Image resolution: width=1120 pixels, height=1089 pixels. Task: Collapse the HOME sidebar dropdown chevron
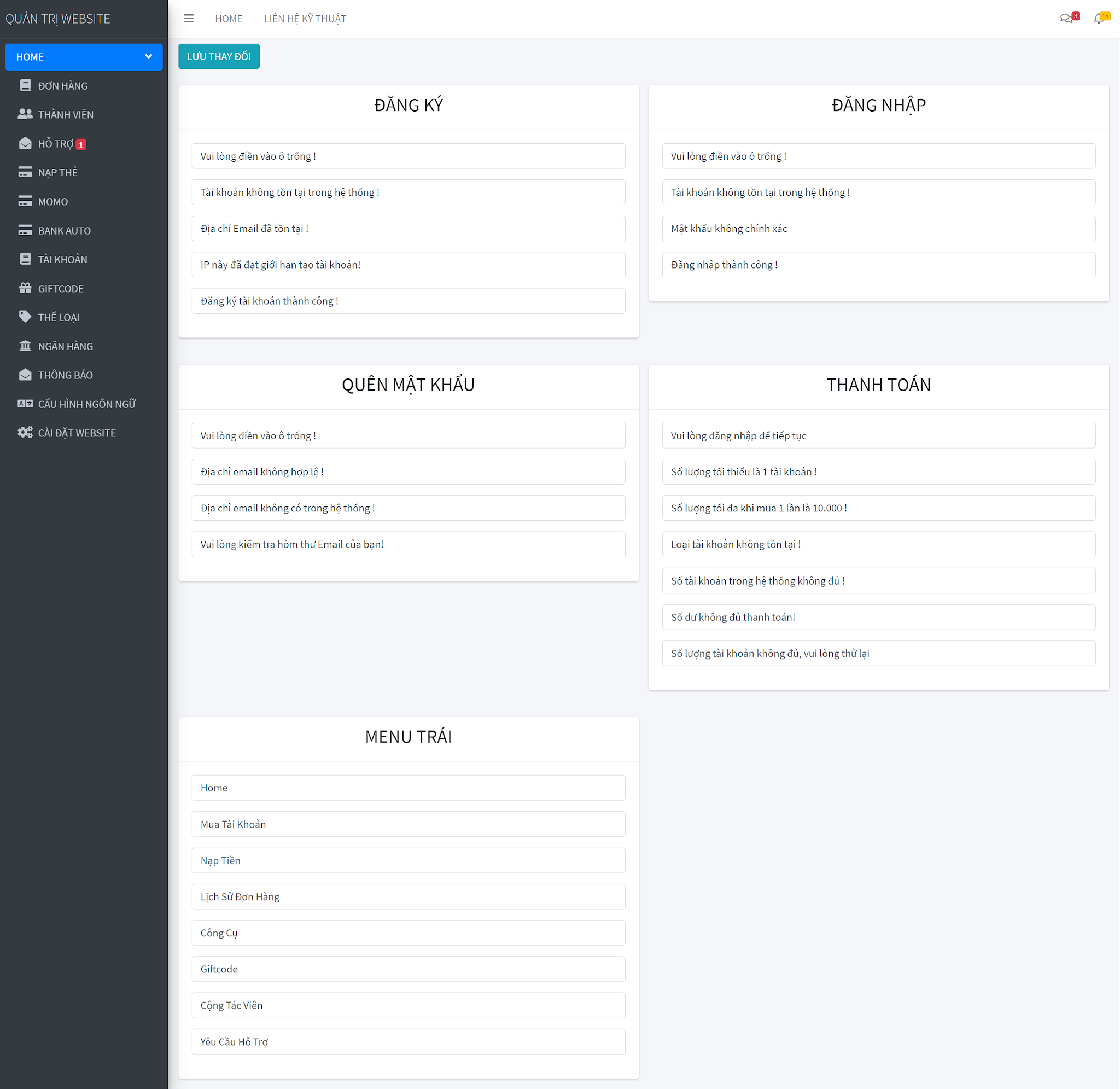click(x=149, y=57)
